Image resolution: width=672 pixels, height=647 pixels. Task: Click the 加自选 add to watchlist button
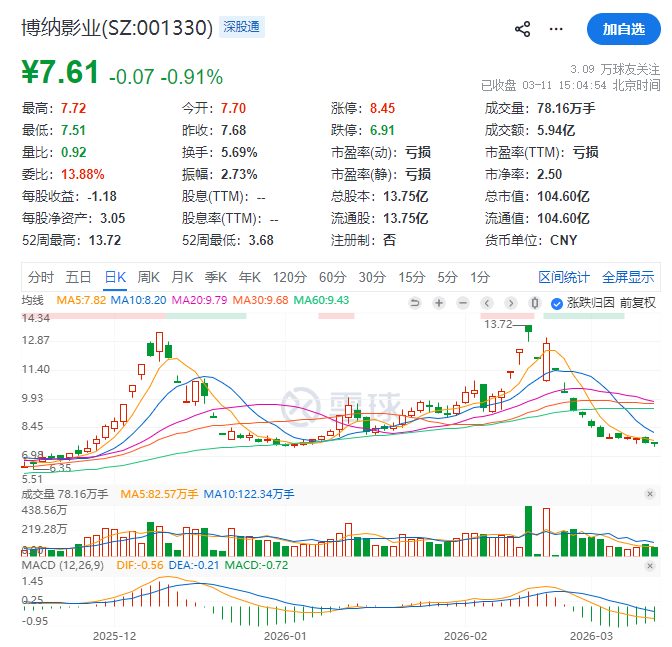pos(623,29)
